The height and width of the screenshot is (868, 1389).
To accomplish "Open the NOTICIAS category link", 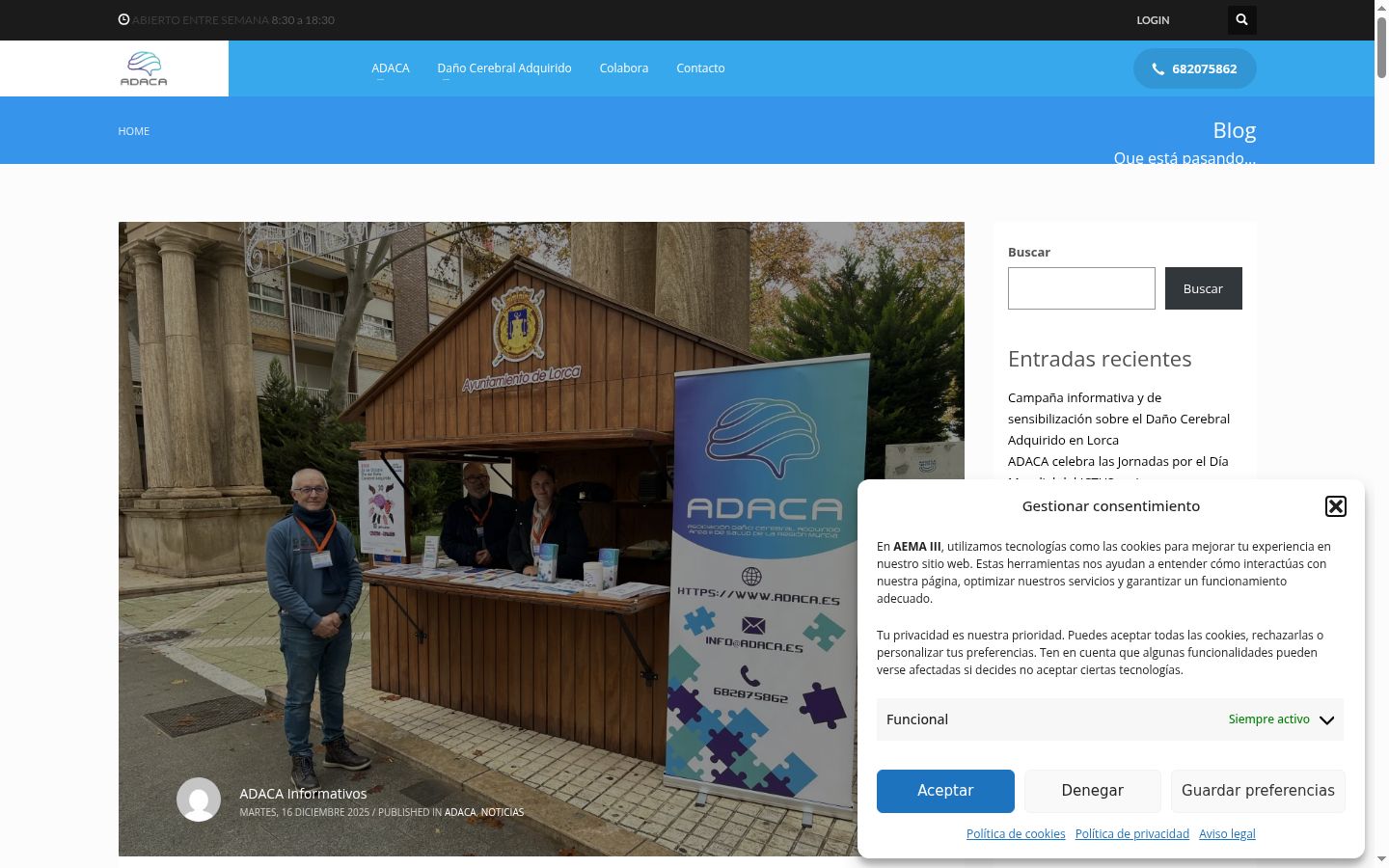I will pyautogui.click(x=503, y=812).
